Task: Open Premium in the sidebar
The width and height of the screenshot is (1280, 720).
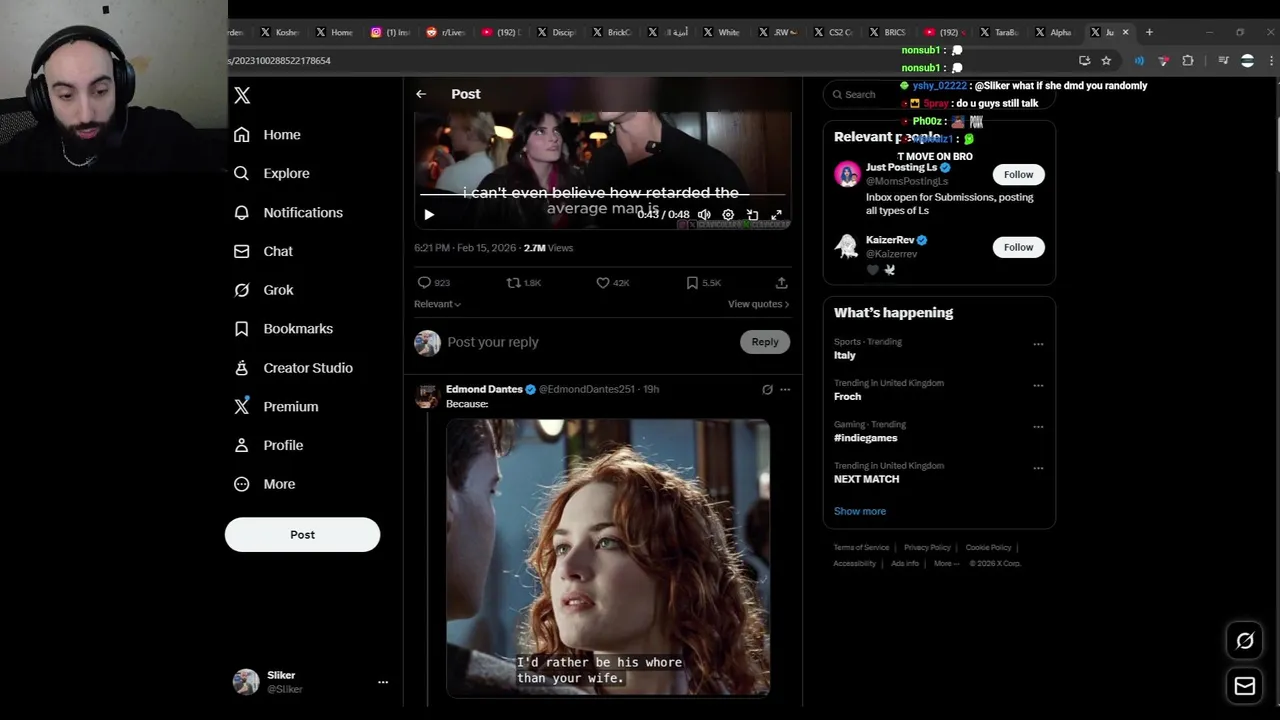Action: [276, 407]
